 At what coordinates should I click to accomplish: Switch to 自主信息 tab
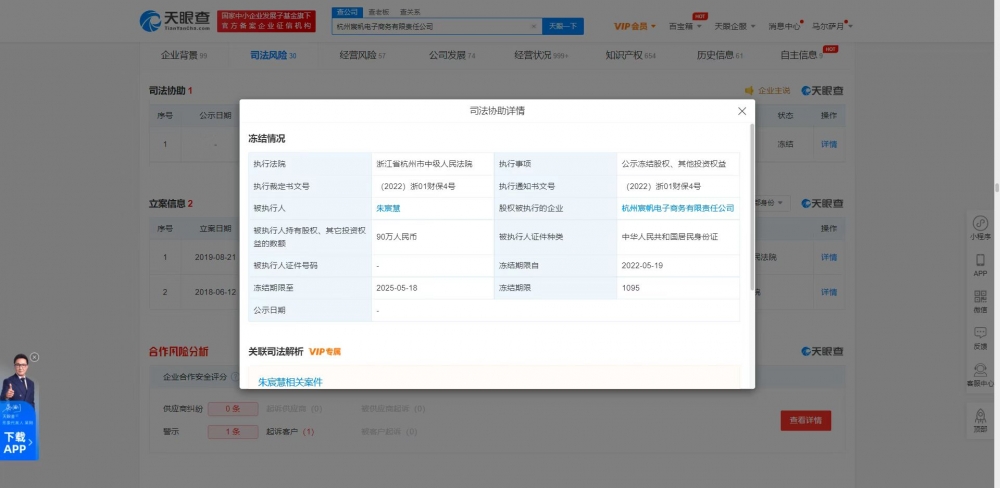click(802, 55)
